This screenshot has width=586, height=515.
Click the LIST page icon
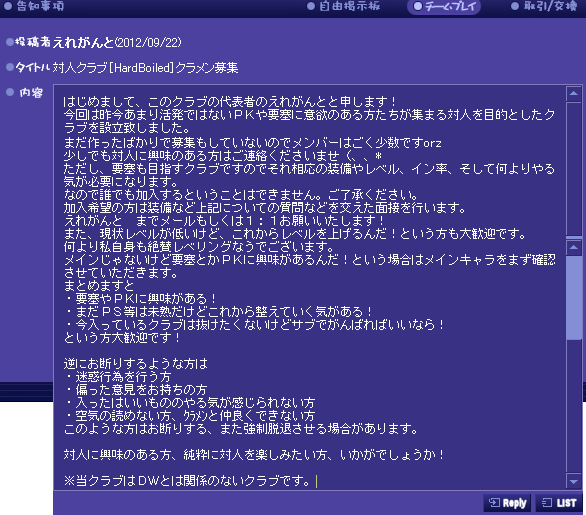547,503
